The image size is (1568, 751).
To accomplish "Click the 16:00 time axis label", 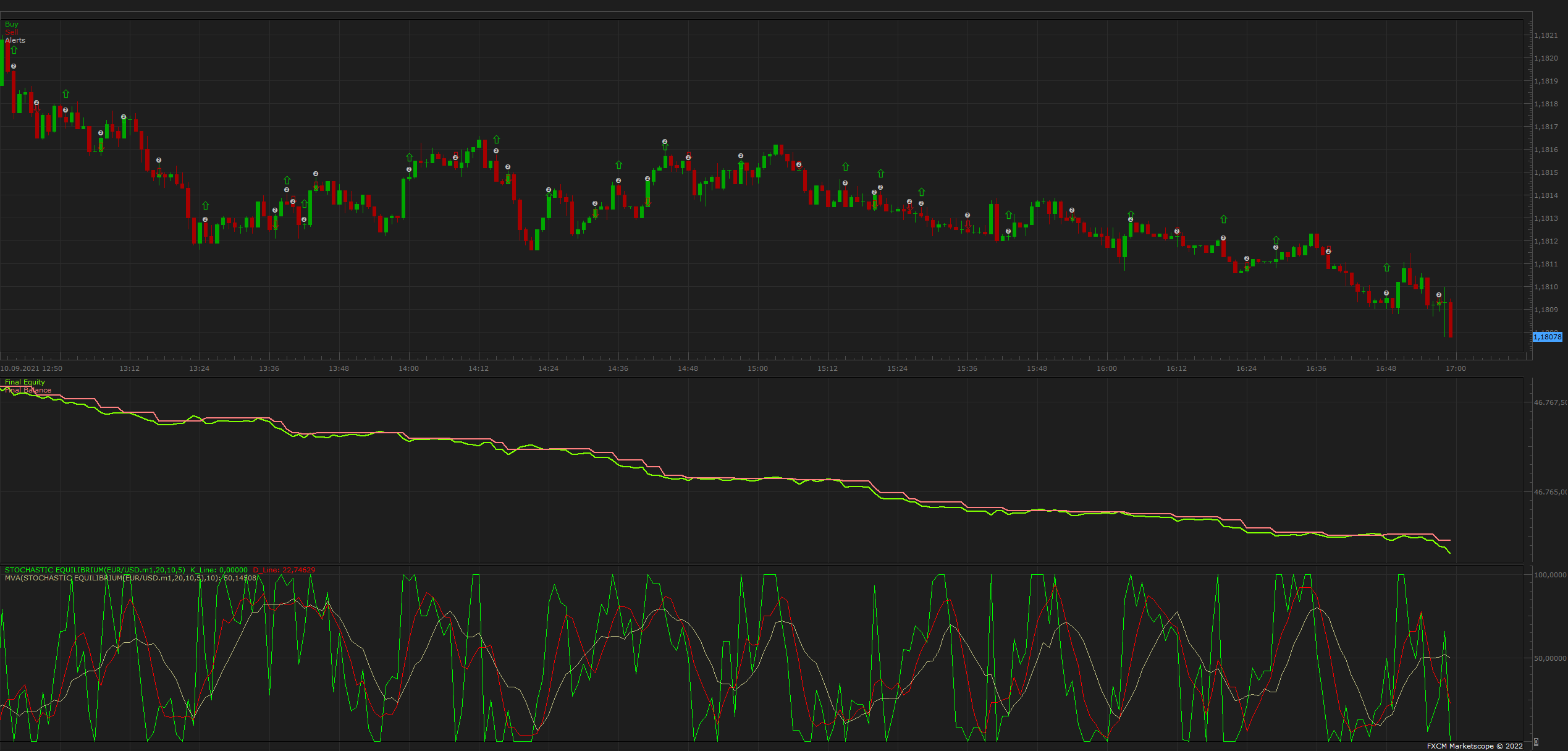I will (1107, 368).
